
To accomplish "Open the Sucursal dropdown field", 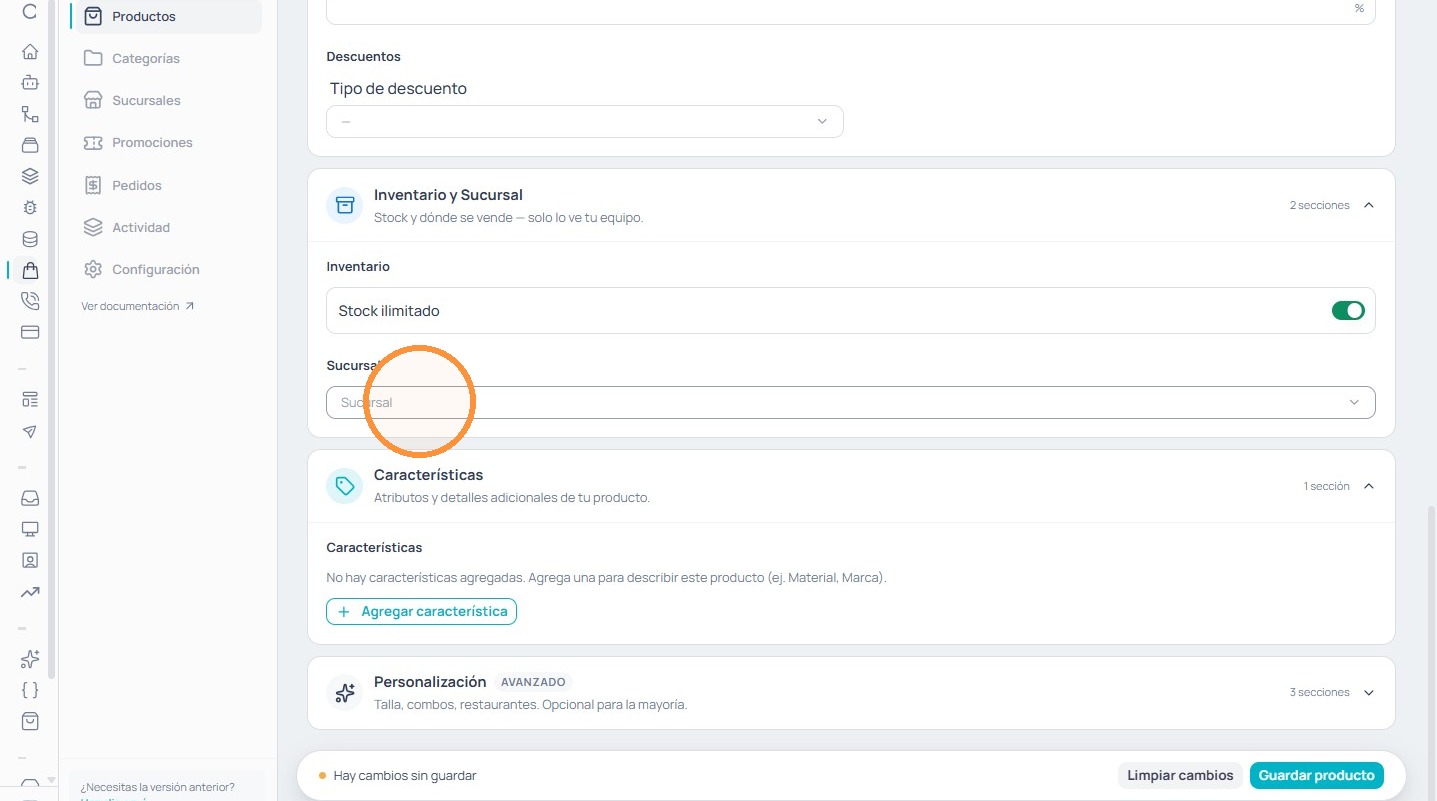I will (x=851, y=402).
